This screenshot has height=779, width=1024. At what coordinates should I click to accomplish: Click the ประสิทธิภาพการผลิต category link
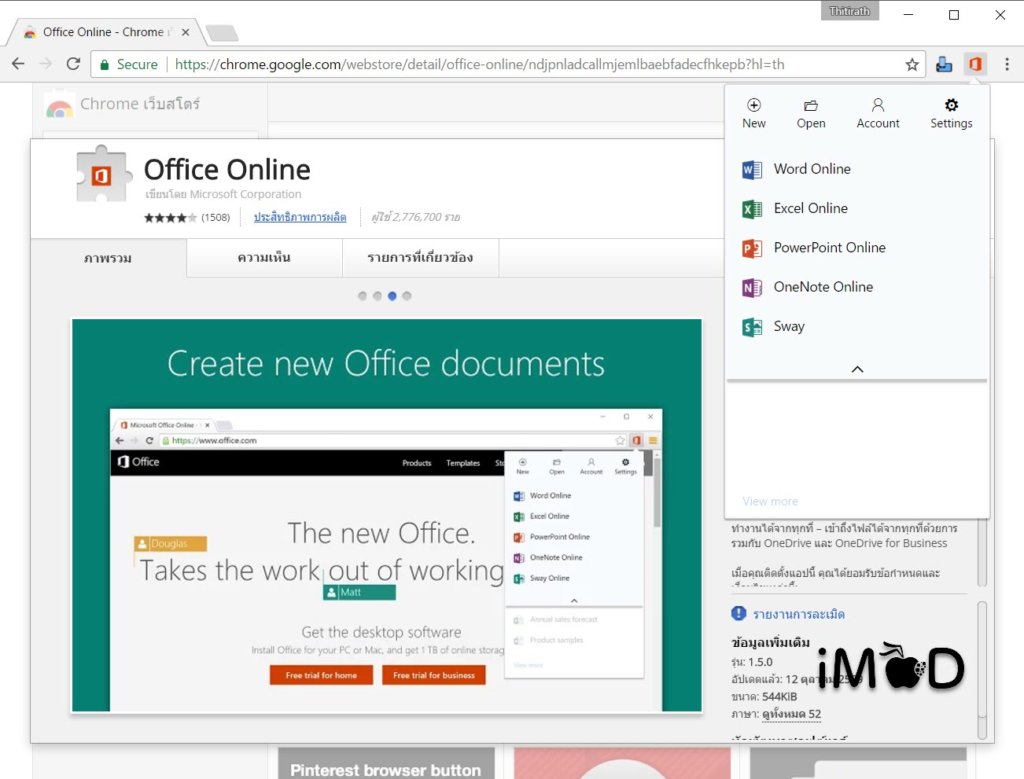tap(300, 217)
